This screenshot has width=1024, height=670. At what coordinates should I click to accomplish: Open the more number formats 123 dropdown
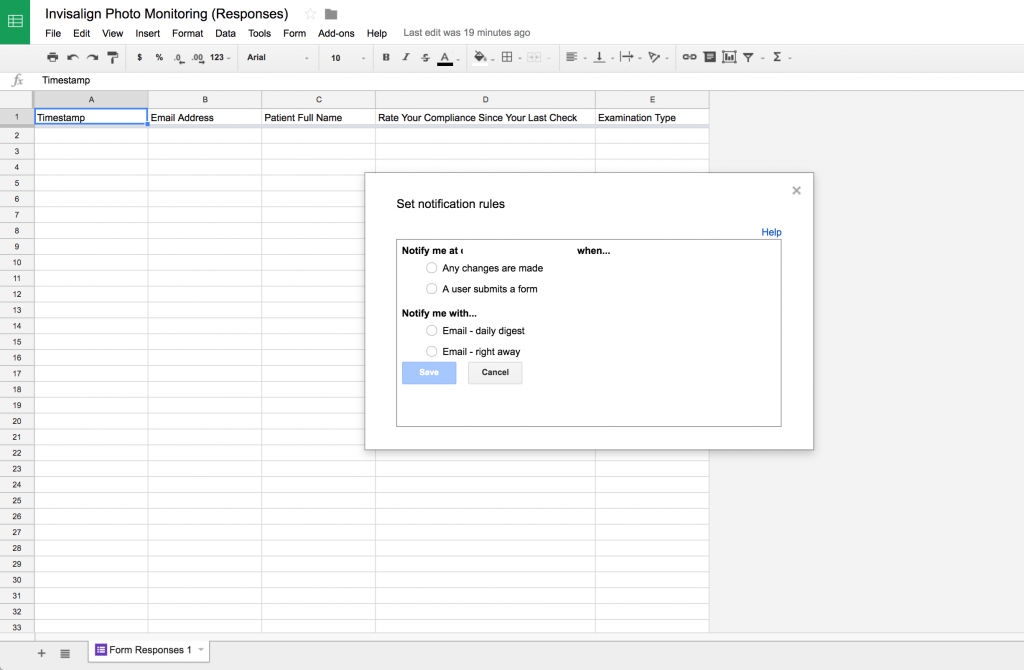click(220, 57)
